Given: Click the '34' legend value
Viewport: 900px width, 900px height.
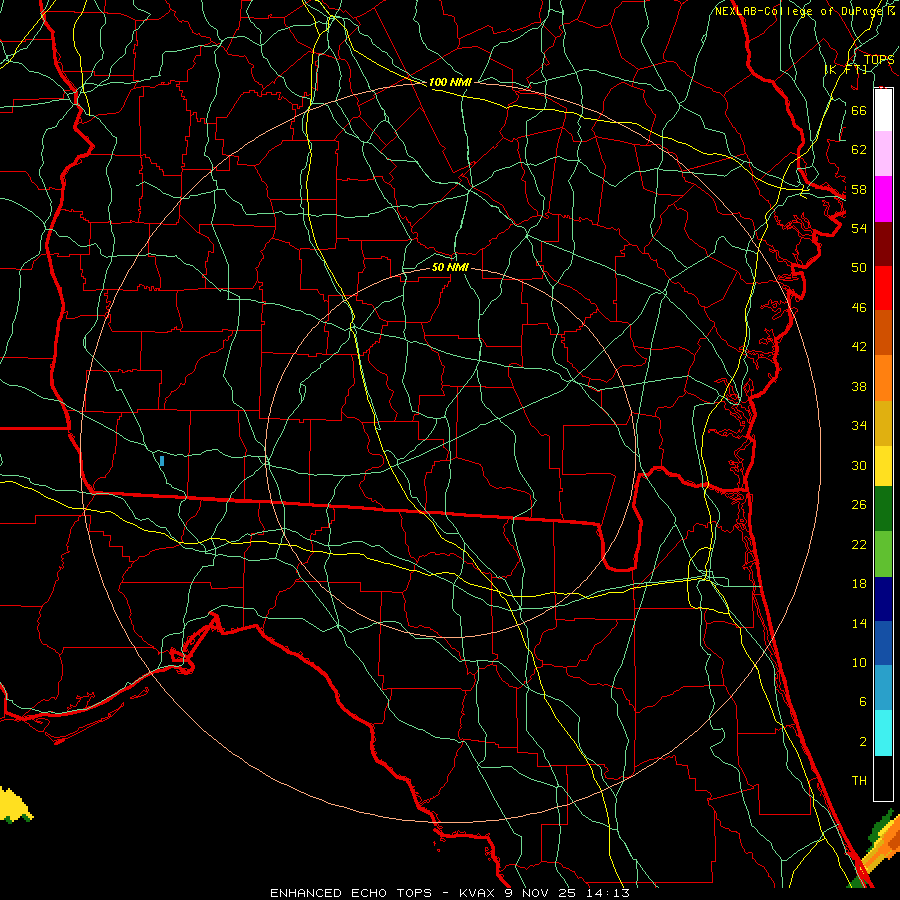Looking at the screenshot, I should (859, 426).
